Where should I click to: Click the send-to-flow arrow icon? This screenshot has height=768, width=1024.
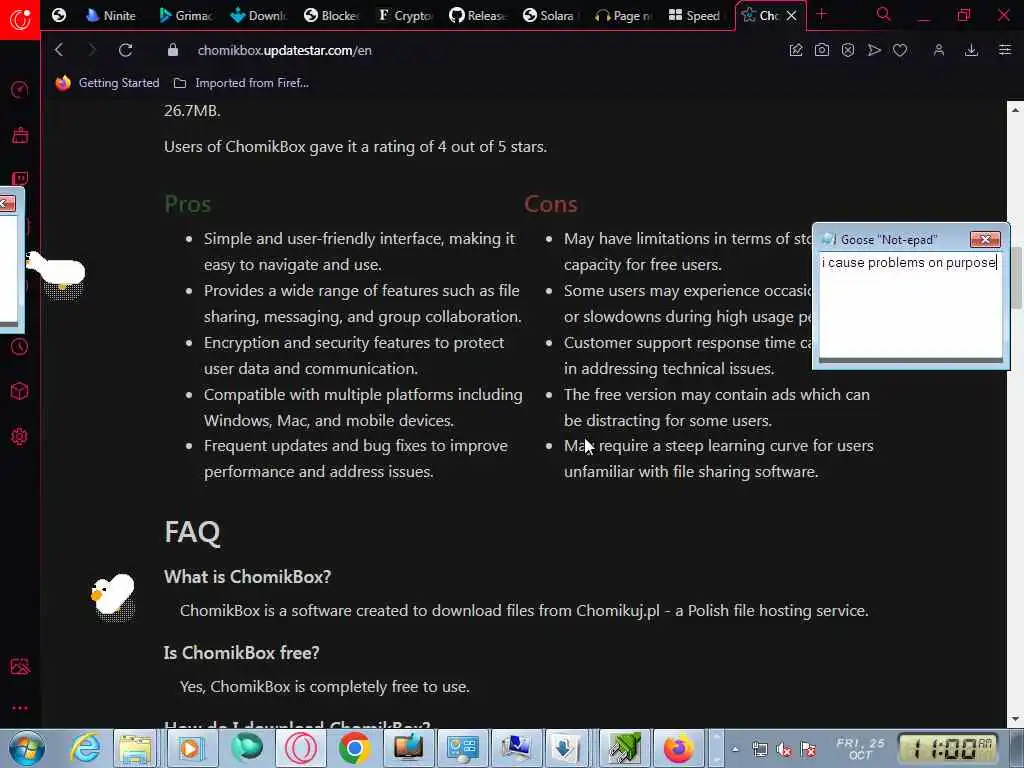(x=874, y=50)
